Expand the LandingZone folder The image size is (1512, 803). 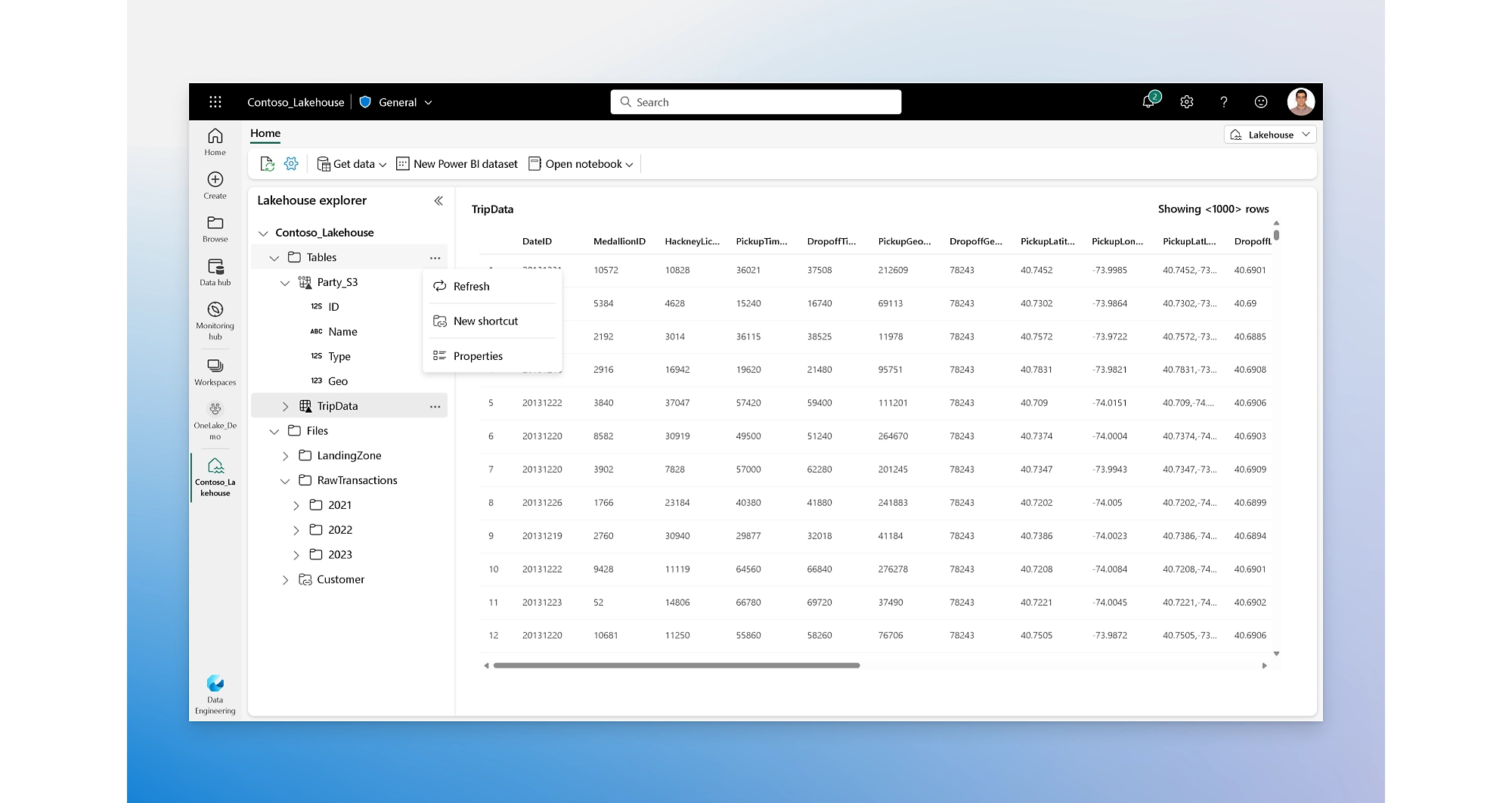[285, 456]
